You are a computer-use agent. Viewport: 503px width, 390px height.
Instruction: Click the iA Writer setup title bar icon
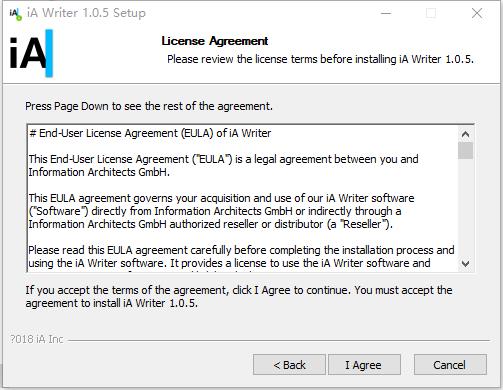point(15,14)
